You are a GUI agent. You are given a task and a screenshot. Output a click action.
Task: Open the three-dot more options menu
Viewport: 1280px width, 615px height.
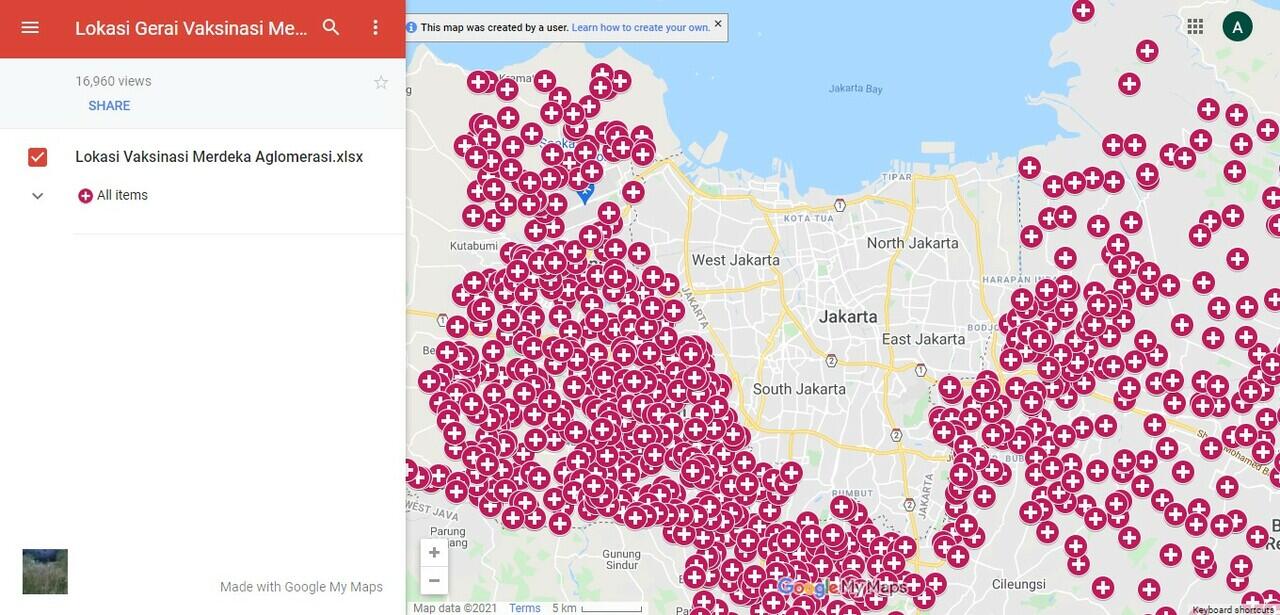(x=376, y=28)
